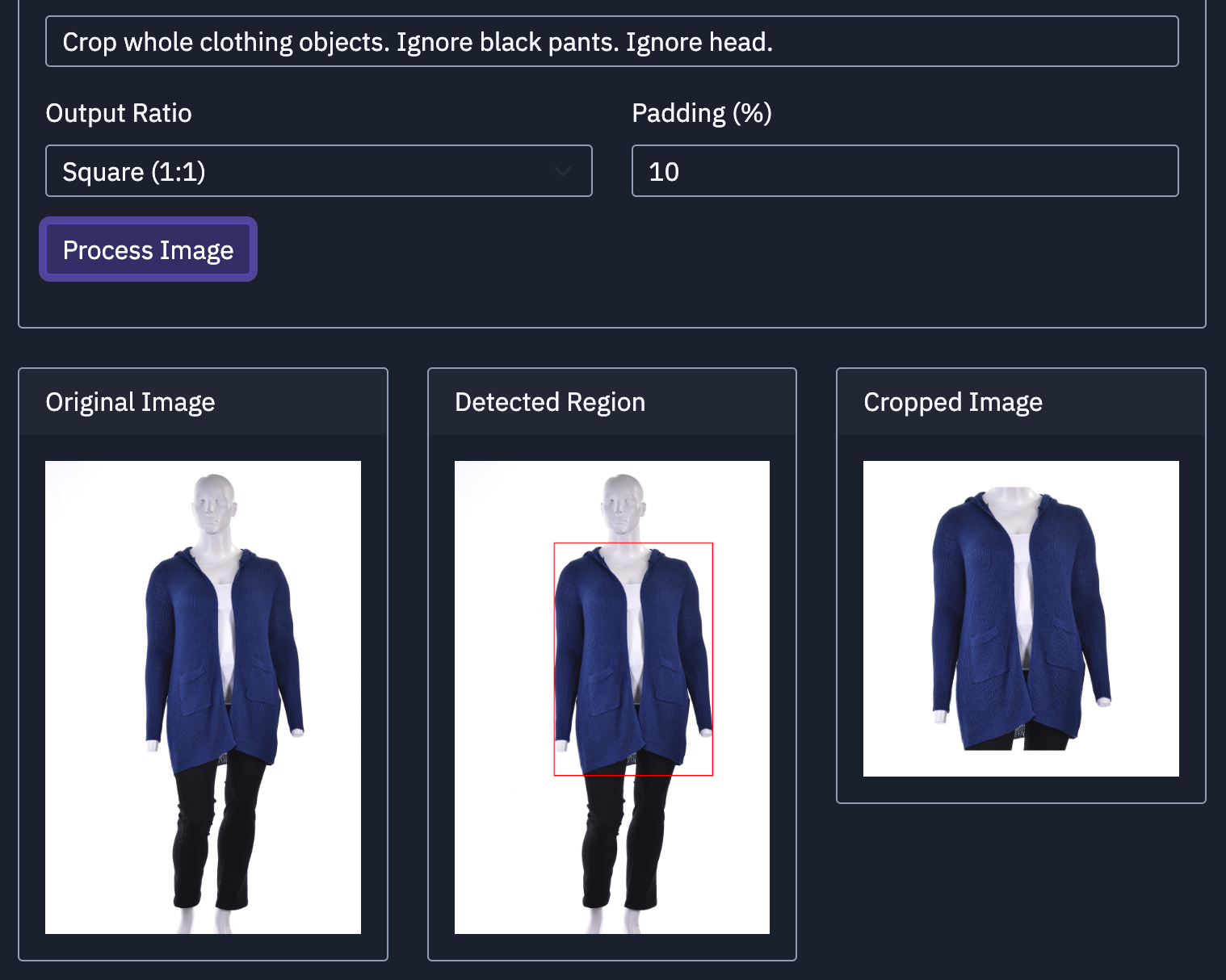
Task: Click the Padding (%) label text
Action: [x=702, y=113]
